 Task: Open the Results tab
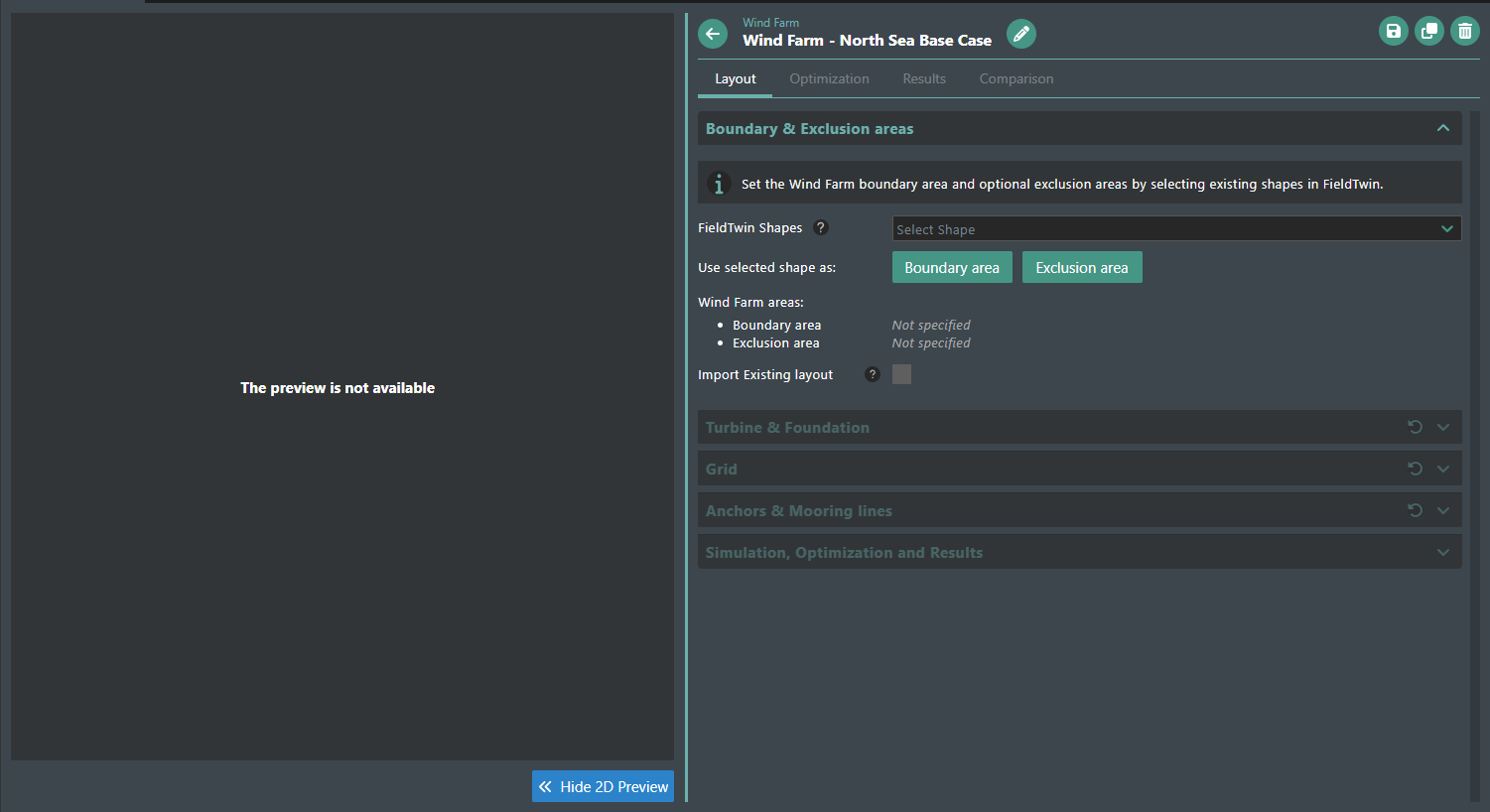pos(923,78)
